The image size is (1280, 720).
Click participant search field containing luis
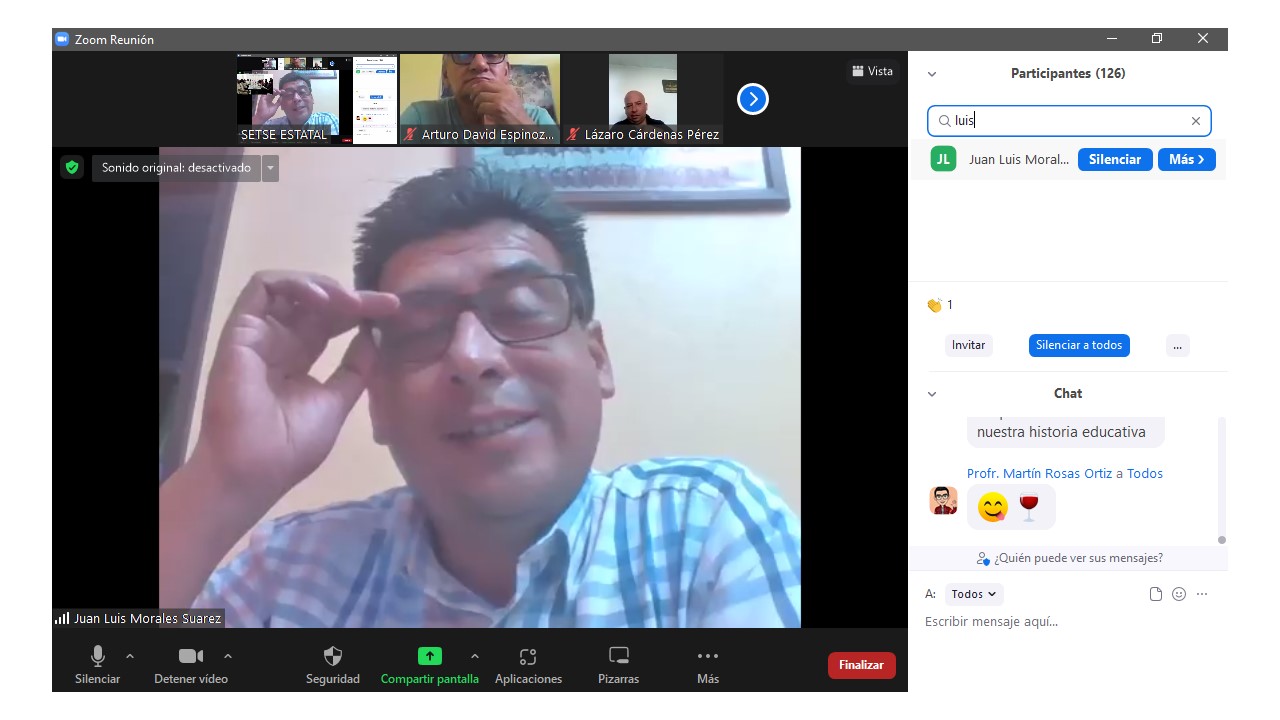point(1069,121)
